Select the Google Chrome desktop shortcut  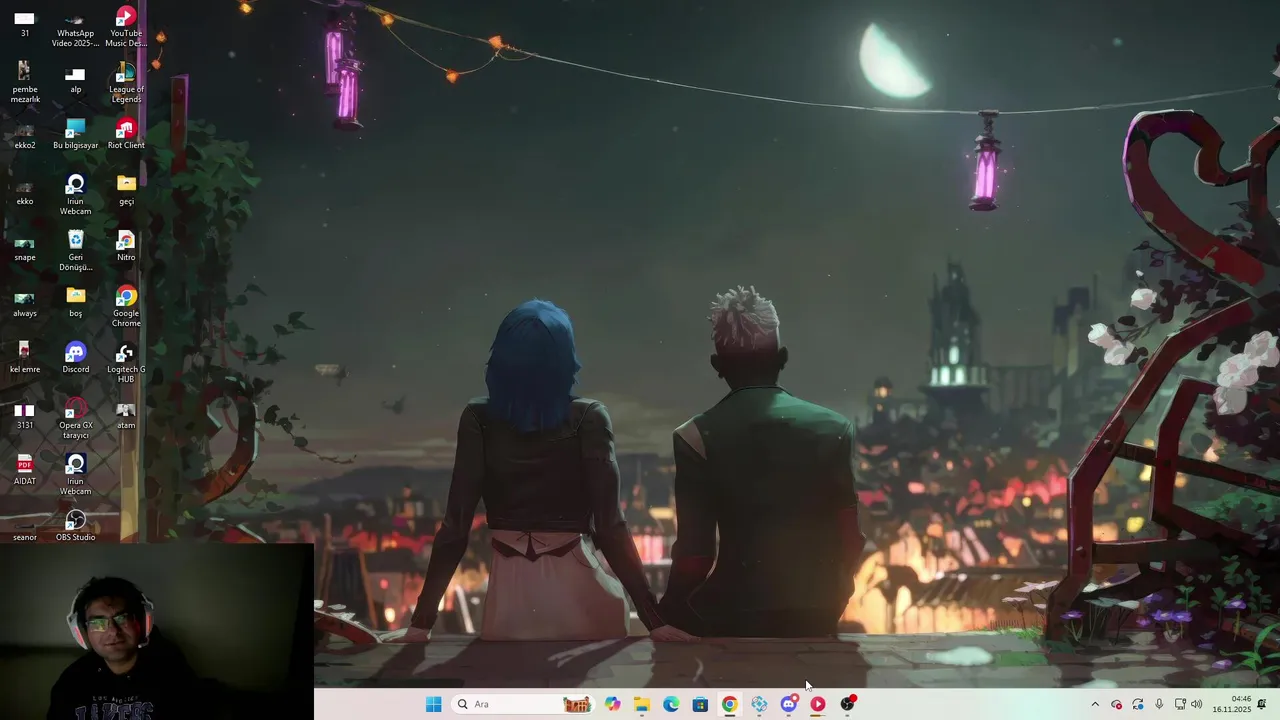pos(126,307)
